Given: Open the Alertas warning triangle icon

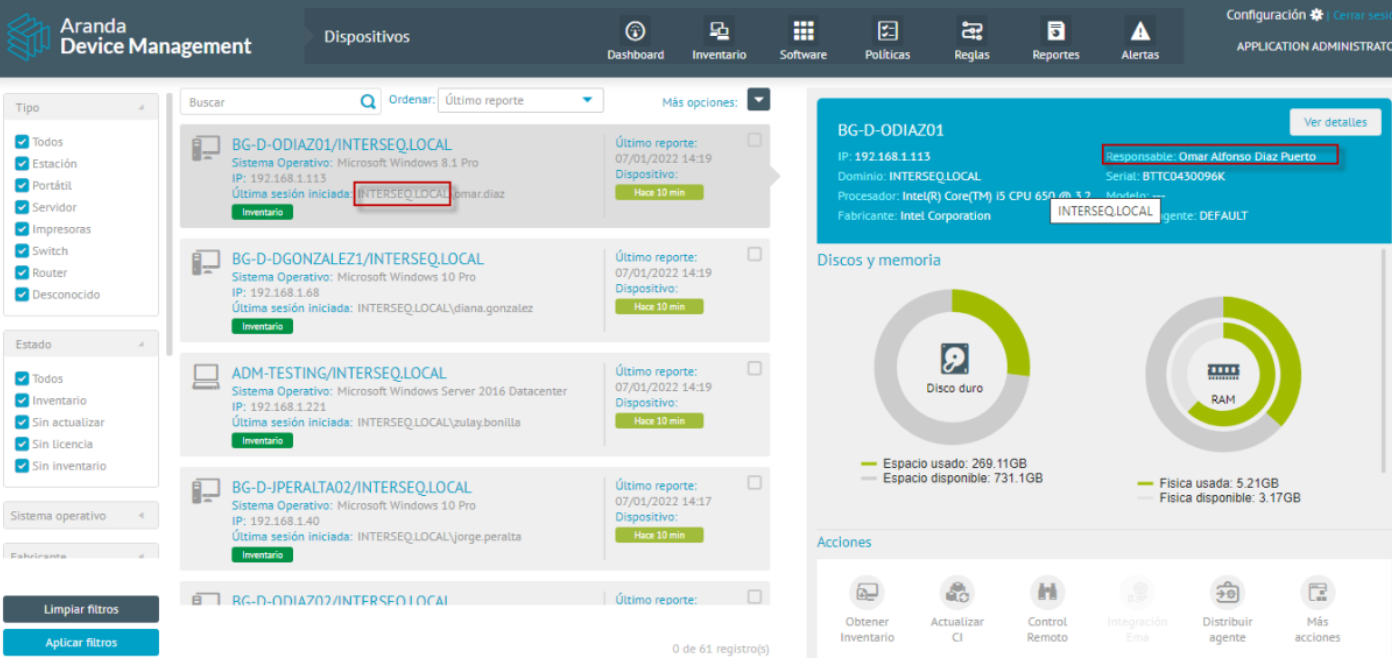Looking at the screenshot, I should [x=1139, y=30].
